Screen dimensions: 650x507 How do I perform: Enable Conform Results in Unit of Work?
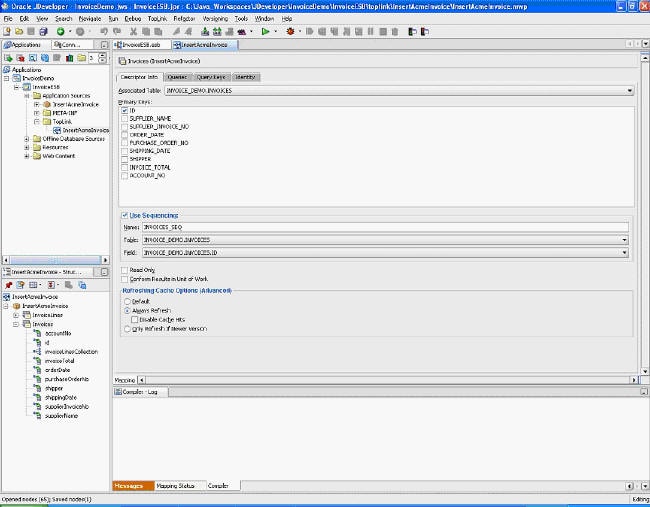[x=125, y=279]
